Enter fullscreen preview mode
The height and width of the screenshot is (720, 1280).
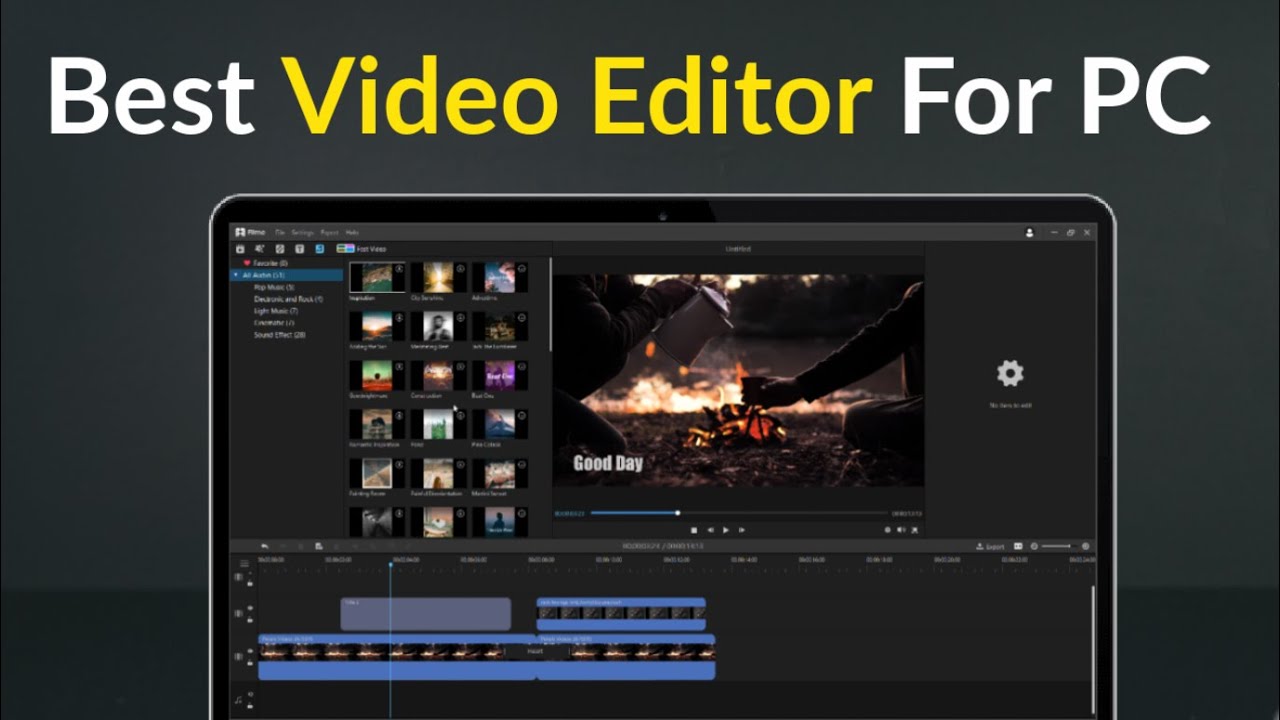pos(915,530)
